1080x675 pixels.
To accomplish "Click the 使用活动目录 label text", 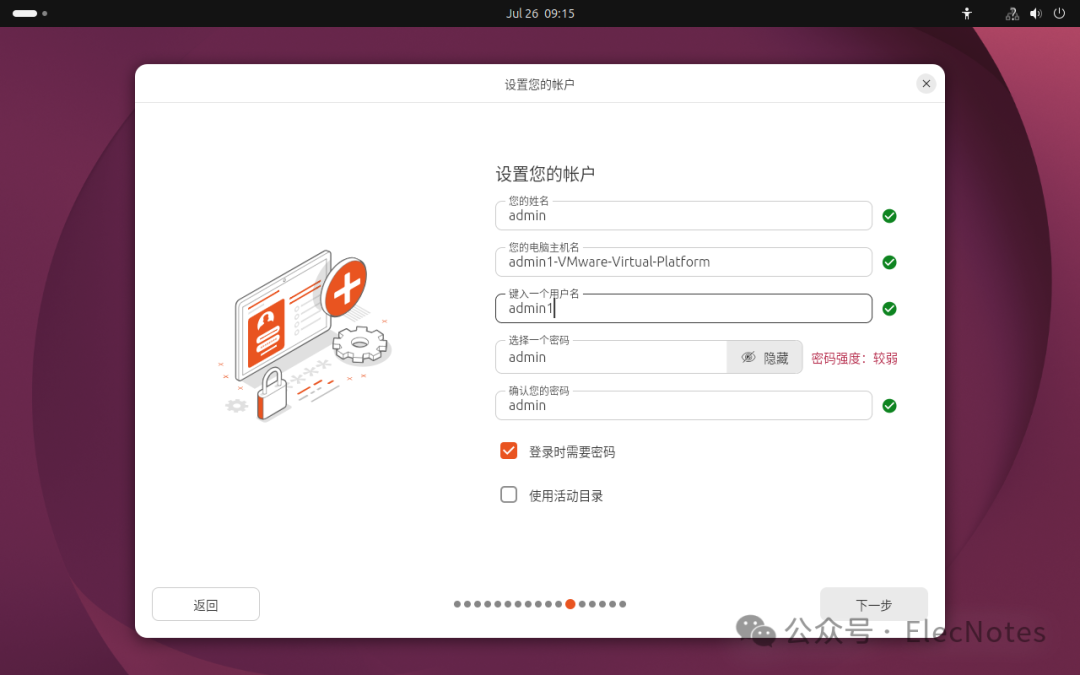I will pos(565,496).
